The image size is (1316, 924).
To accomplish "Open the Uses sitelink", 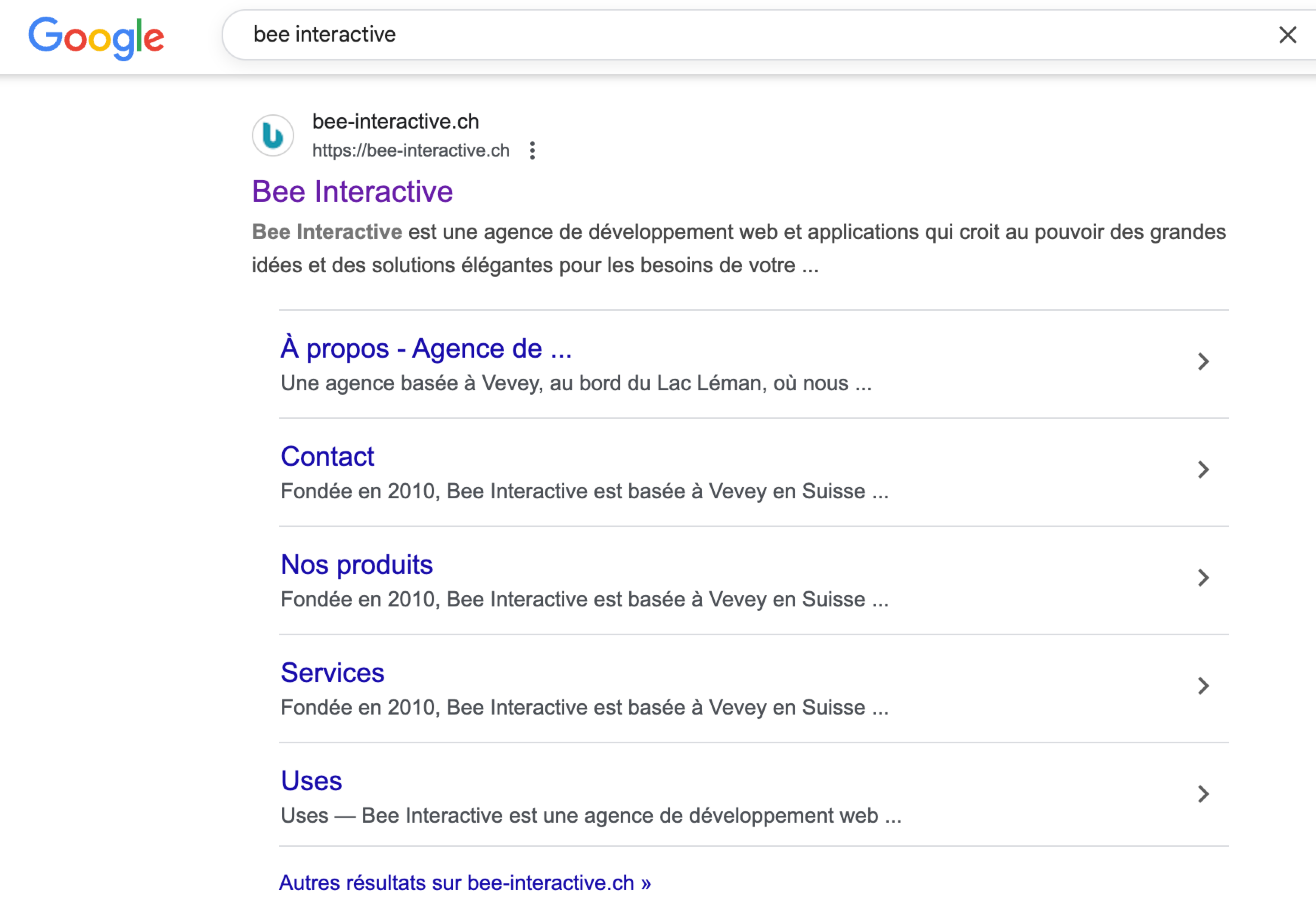I will (x=311, y=780).
